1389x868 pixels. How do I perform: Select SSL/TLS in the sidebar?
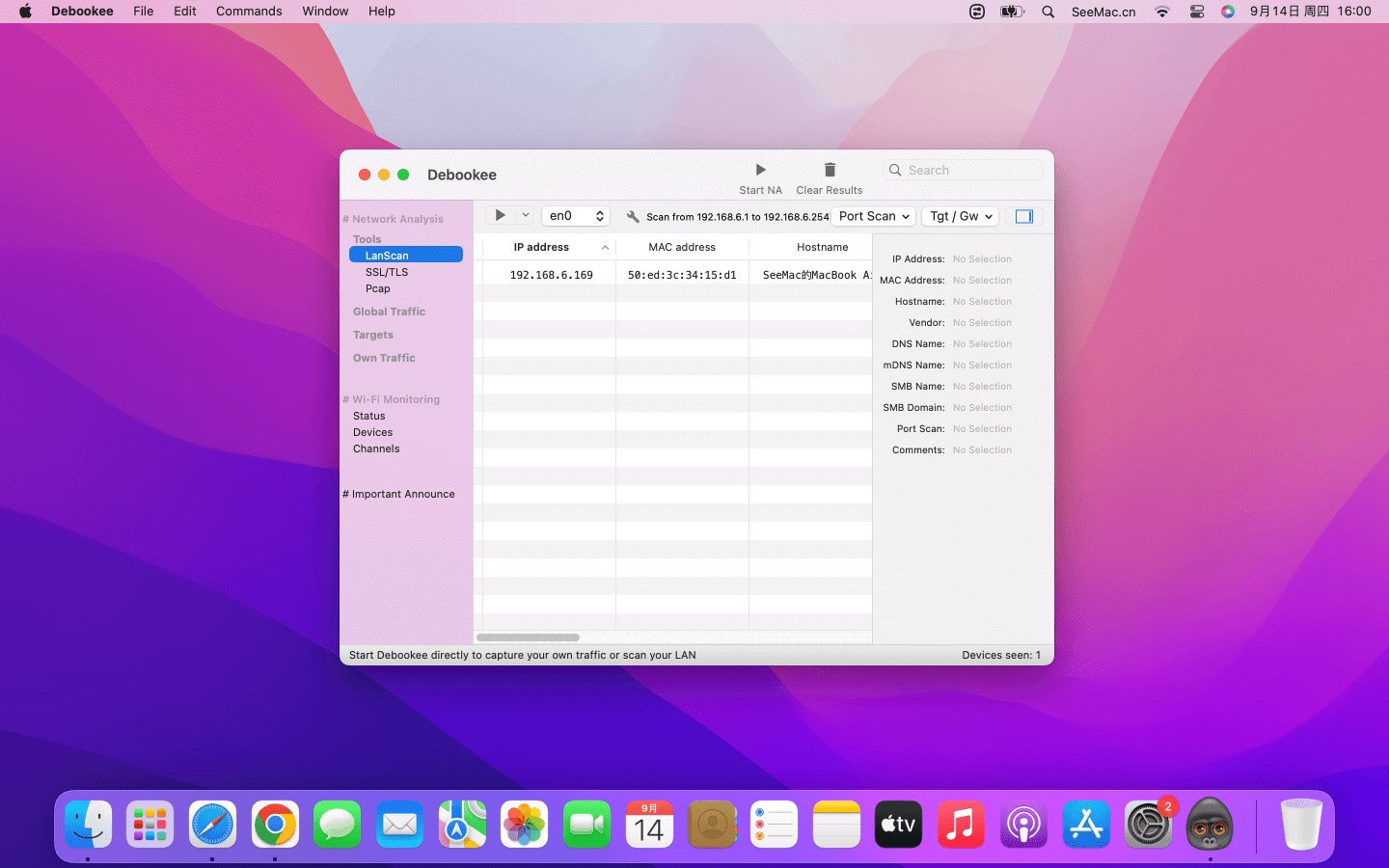tap(387, 272)
